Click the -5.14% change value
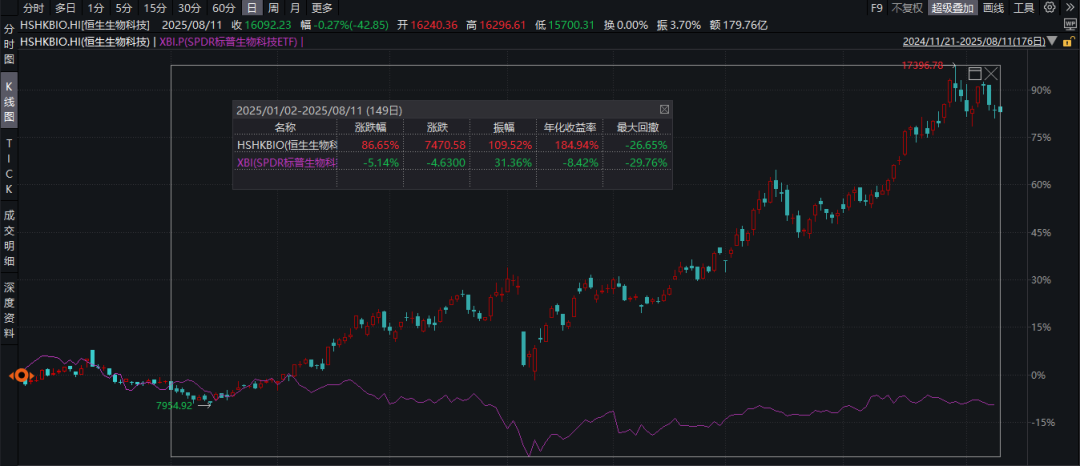The width and height of the screenshot is (1080, 466). [x=382, y=162]
